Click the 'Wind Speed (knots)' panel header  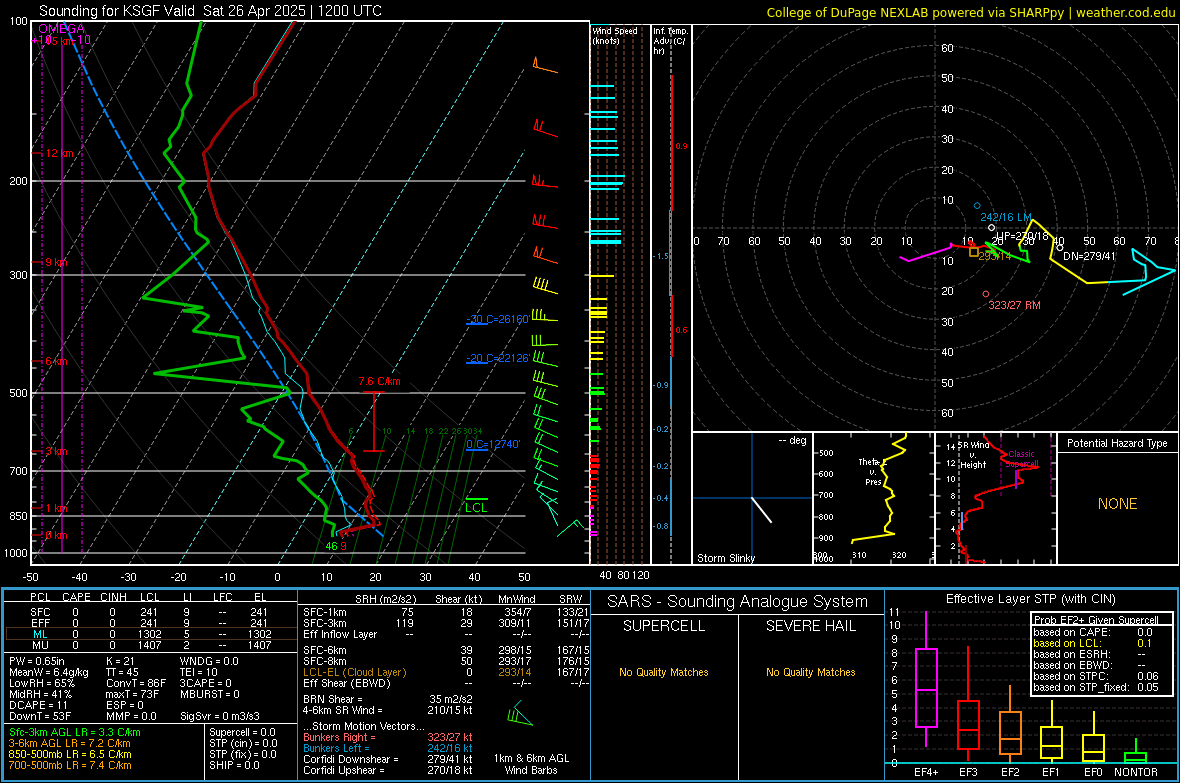(x=615, y=35)
